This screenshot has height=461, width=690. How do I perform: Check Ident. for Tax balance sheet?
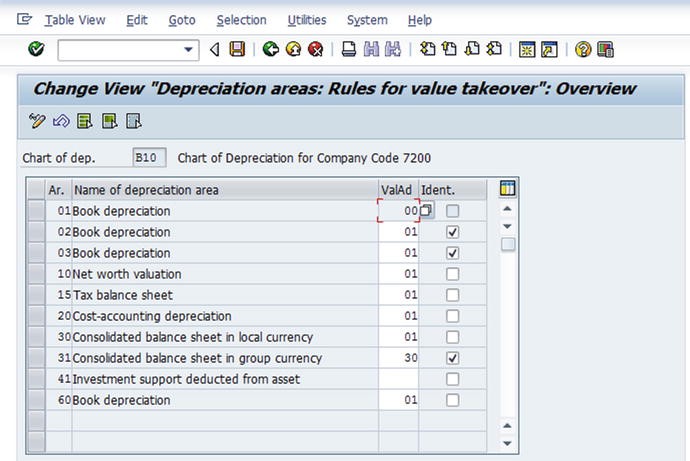[452, 295]
